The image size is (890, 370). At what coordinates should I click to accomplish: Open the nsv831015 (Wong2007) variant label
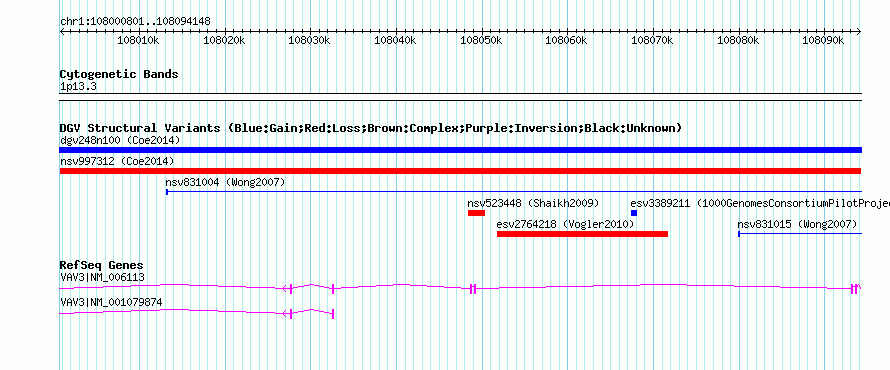(797, 224)
